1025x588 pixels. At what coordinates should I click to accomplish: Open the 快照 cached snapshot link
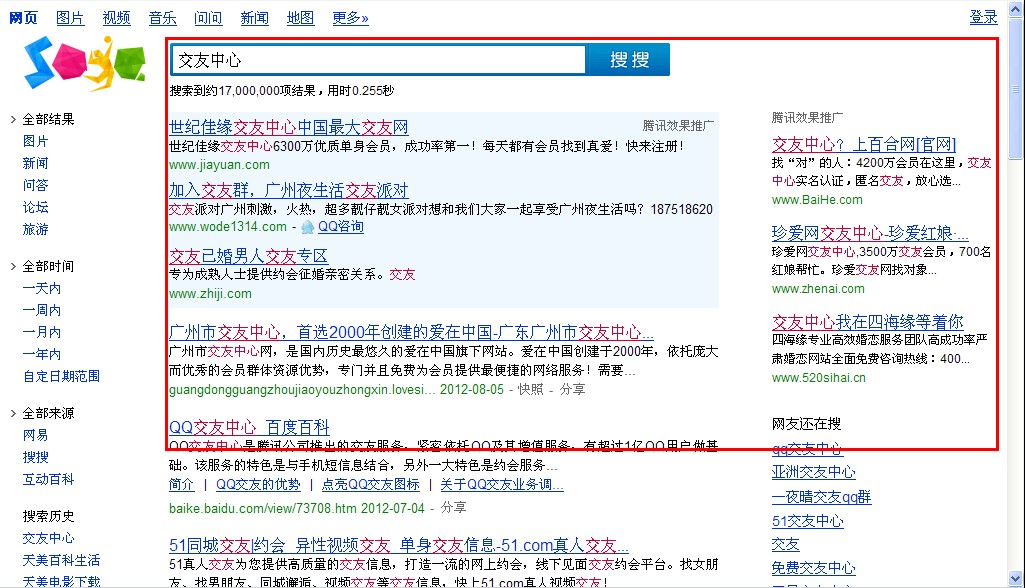530,390
